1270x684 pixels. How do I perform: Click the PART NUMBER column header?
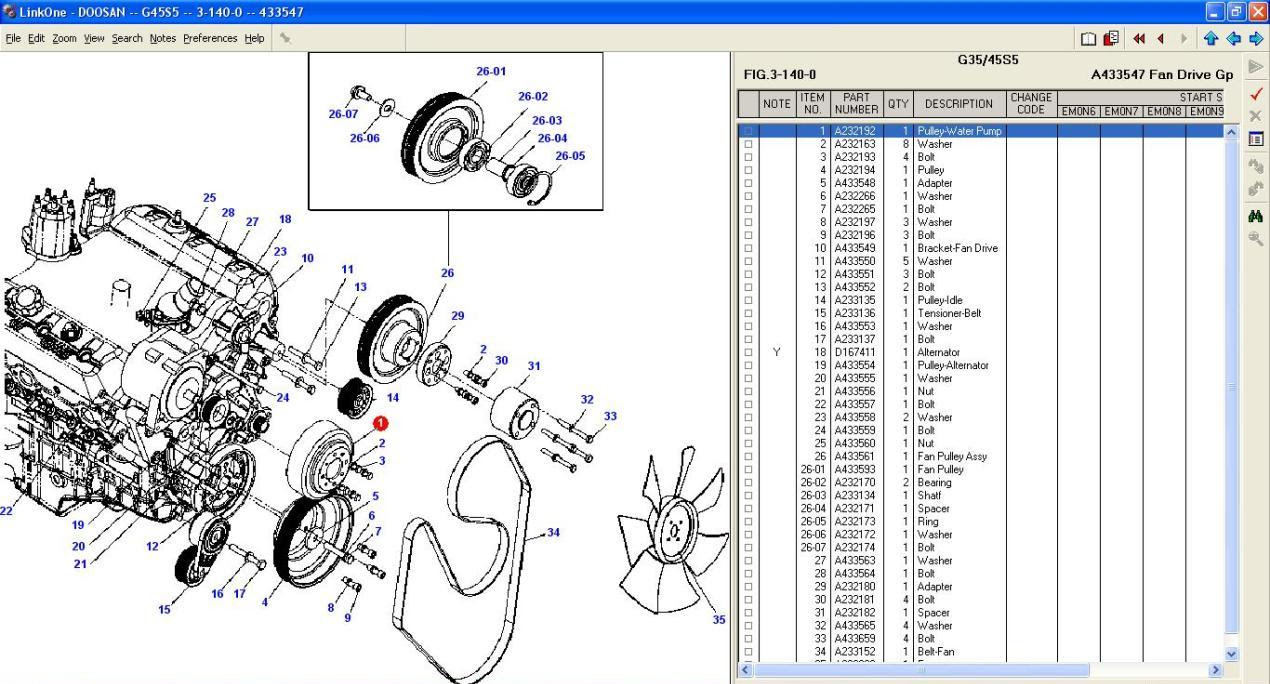tap(856, 103)
